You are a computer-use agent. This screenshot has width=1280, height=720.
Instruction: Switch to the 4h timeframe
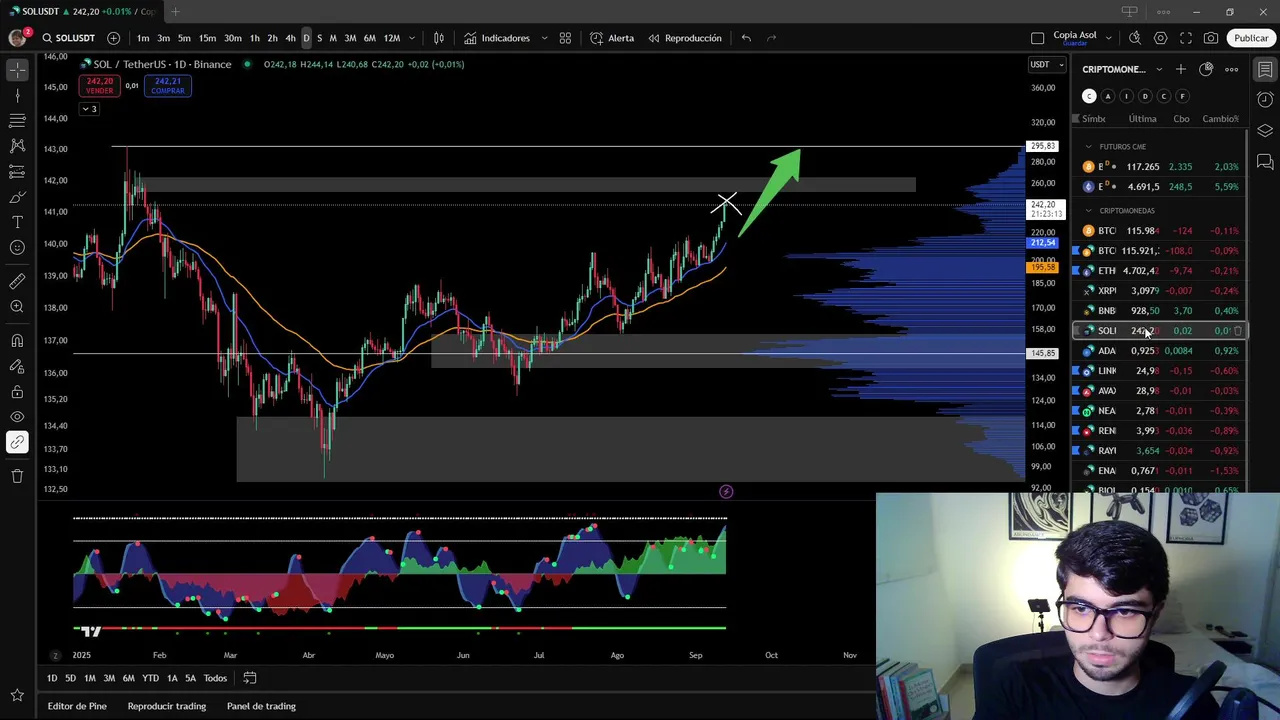290,38
